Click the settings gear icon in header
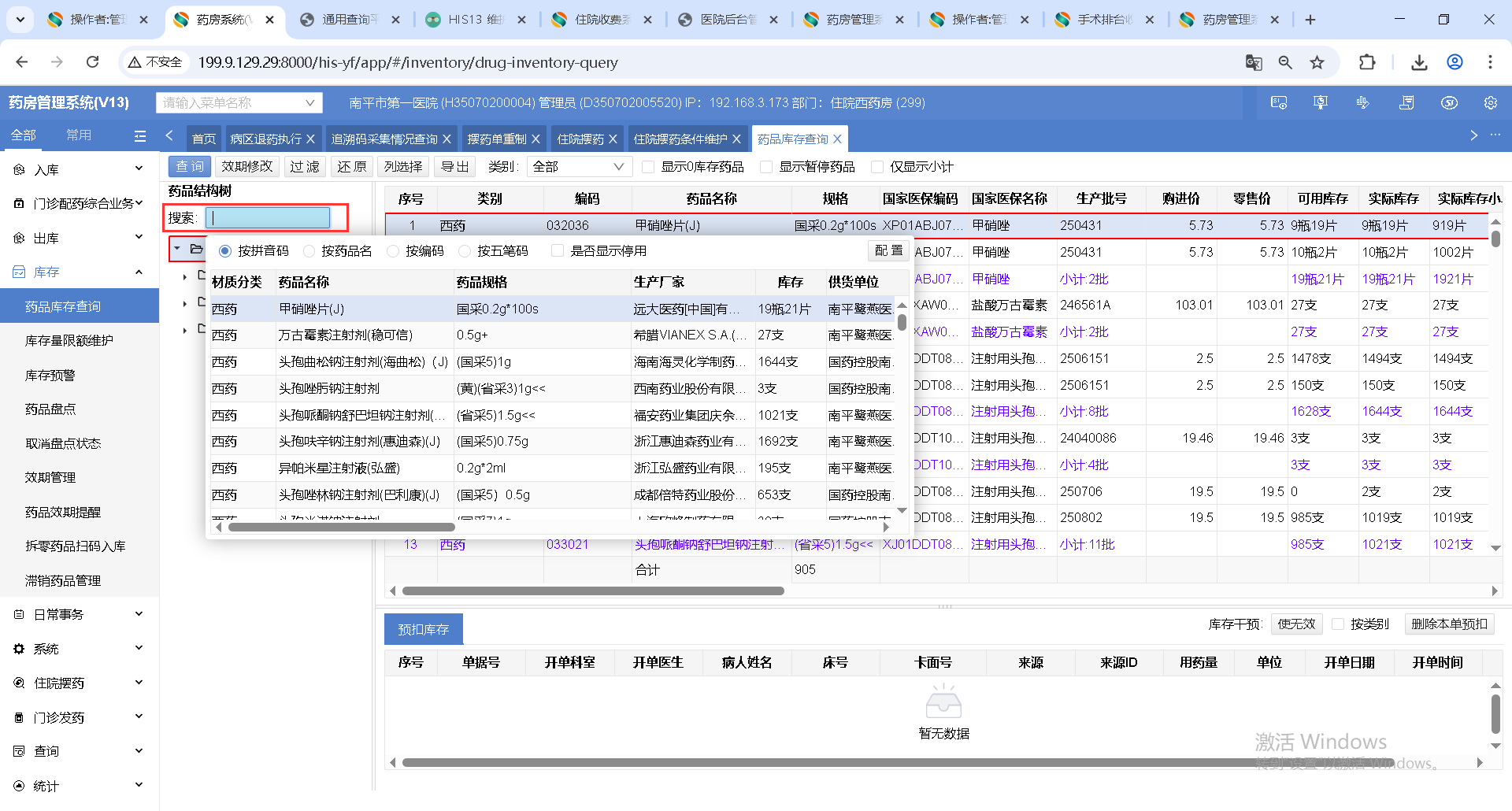Image resolution: width=1512 pixels, height=811 pixels. point(1490,103)
